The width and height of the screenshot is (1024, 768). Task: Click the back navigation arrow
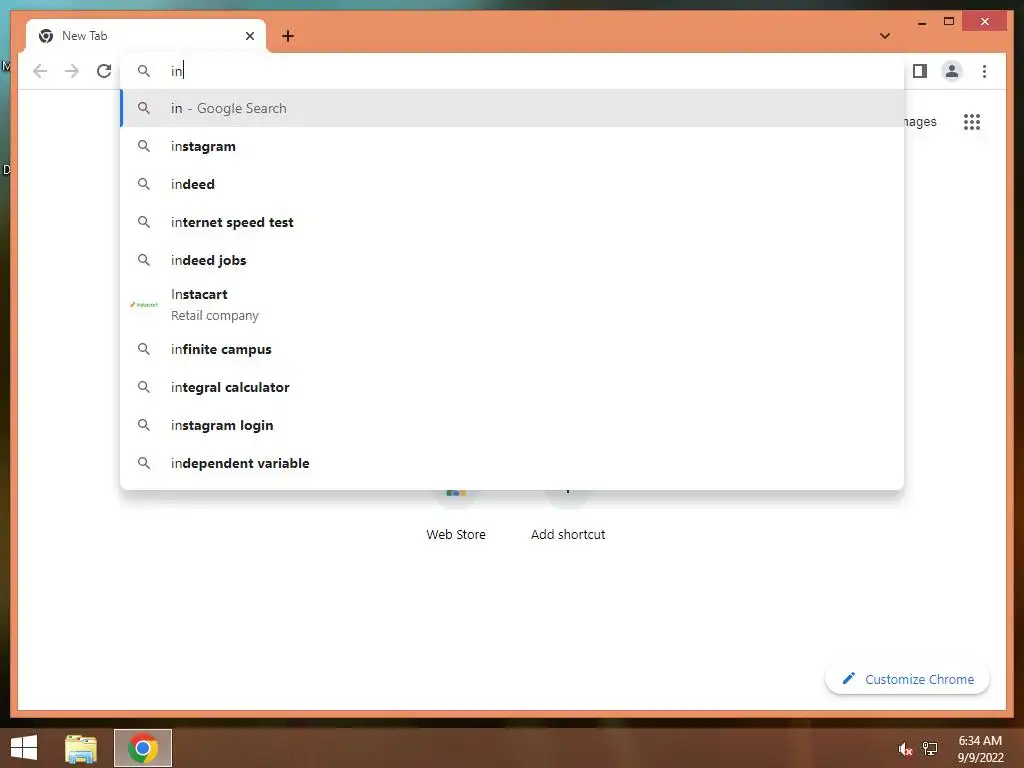40,71
